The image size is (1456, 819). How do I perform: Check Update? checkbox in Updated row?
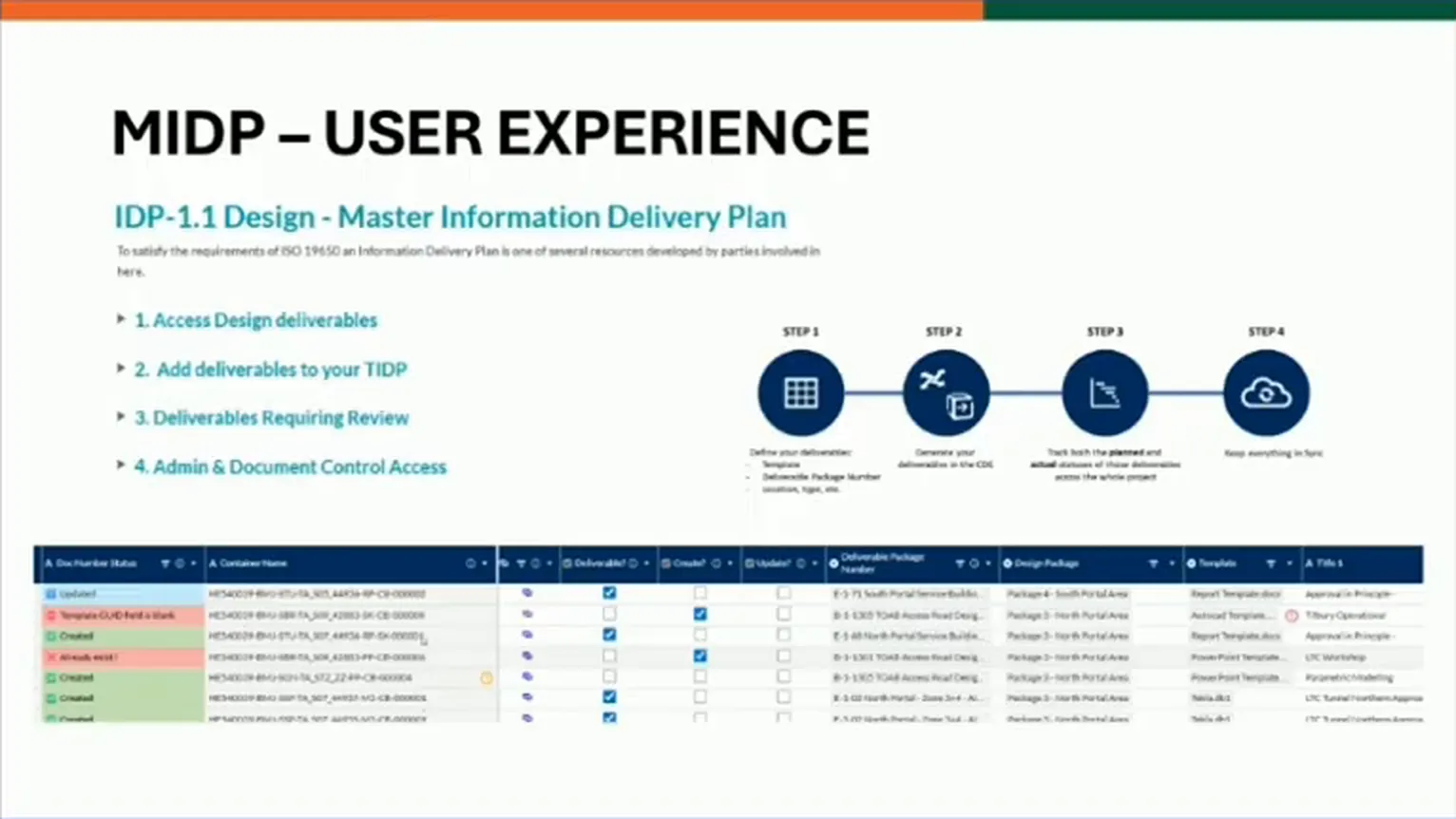pos(783,593)
